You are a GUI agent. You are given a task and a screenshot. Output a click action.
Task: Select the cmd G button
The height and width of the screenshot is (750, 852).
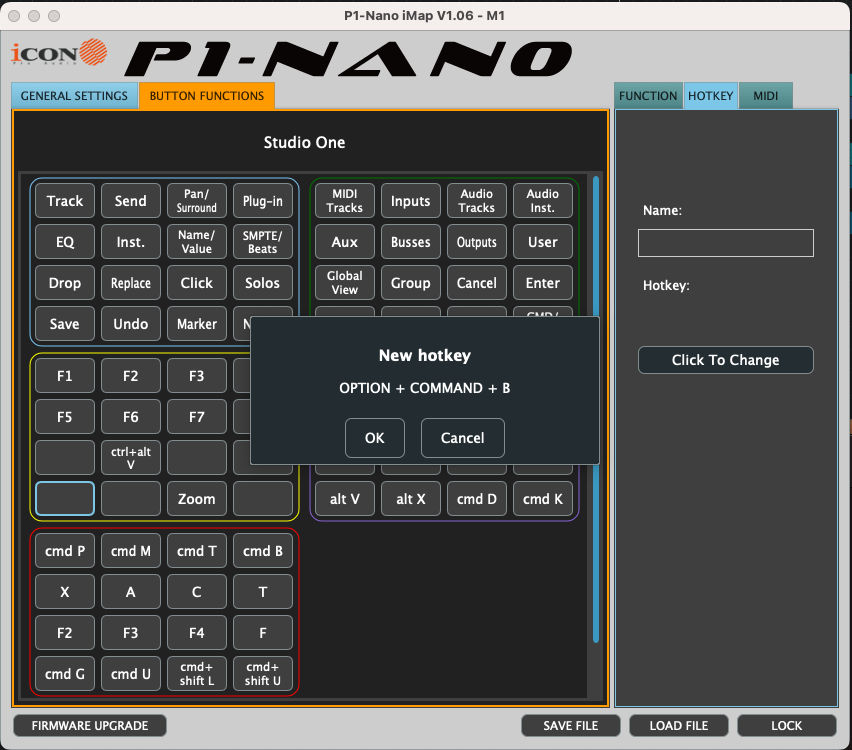65,674
